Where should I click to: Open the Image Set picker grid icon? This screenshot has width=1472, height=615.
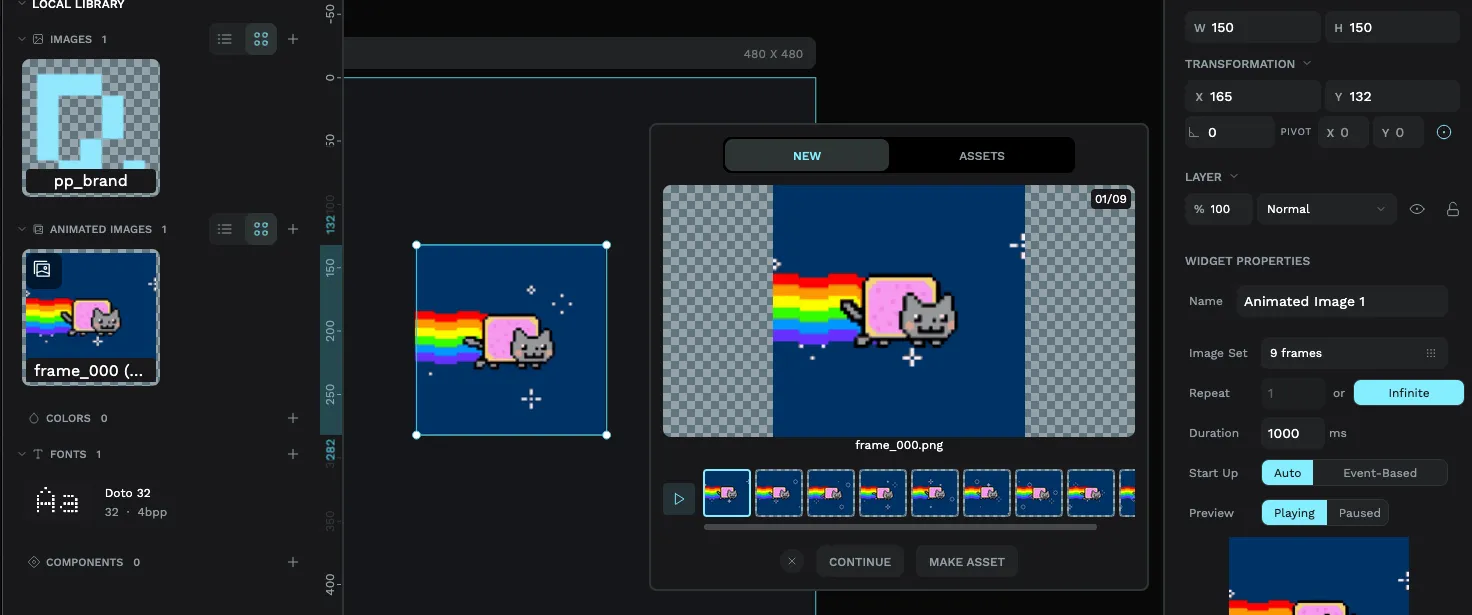point(1431,353)
